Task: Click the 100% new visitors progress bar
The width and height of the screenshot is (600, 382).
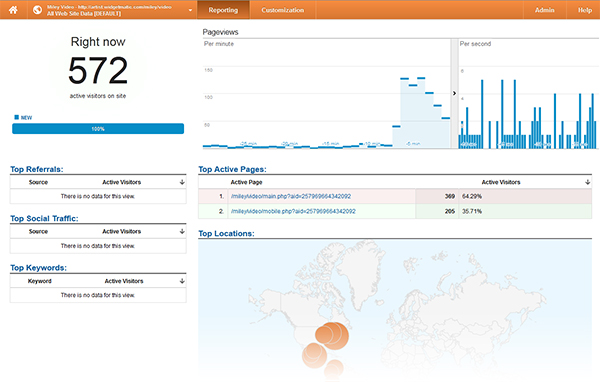Action: (98, 129)
